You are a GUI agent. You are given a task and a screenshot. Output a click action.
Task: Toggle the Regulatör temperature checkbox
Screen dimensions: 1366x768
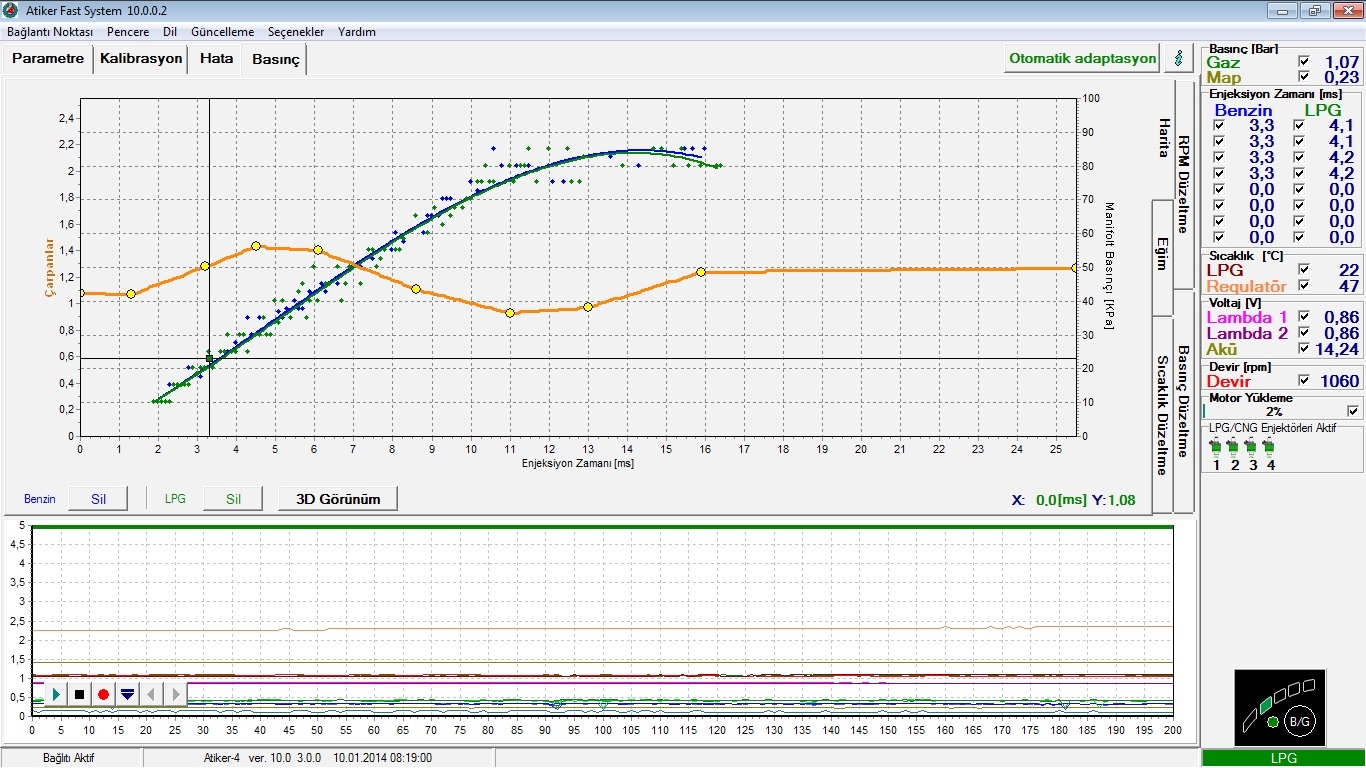coord(1303,285)
